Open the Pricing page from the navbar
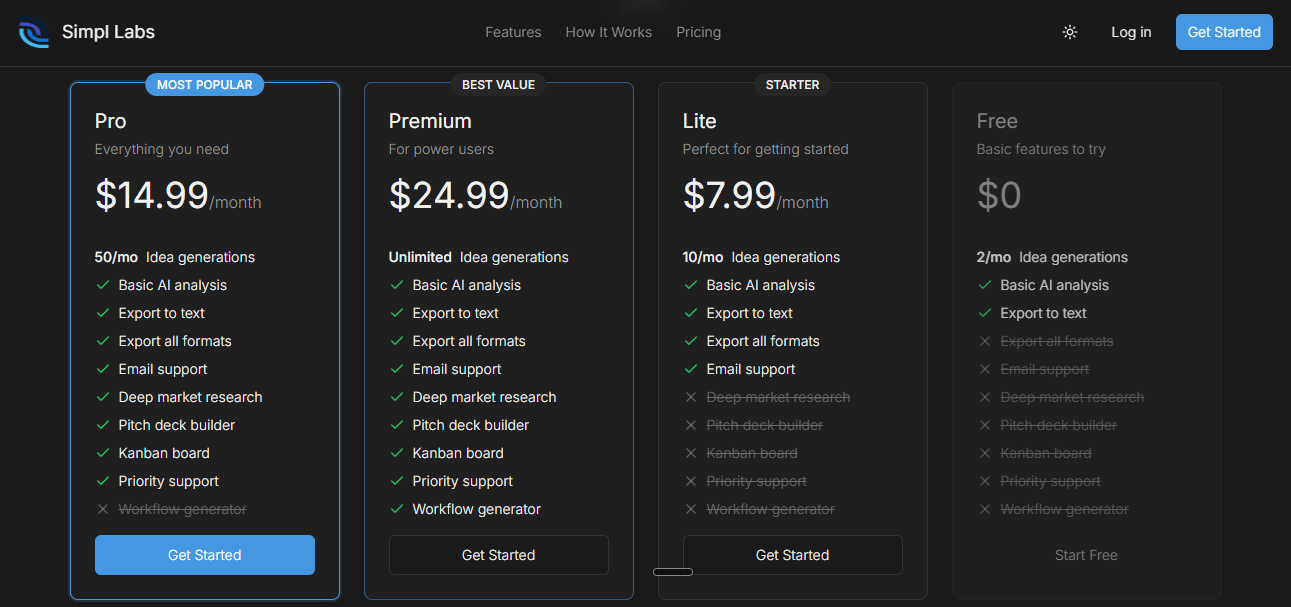This screenshot has height=607, width=1291. pyautogui.click(x=698, y=32)
